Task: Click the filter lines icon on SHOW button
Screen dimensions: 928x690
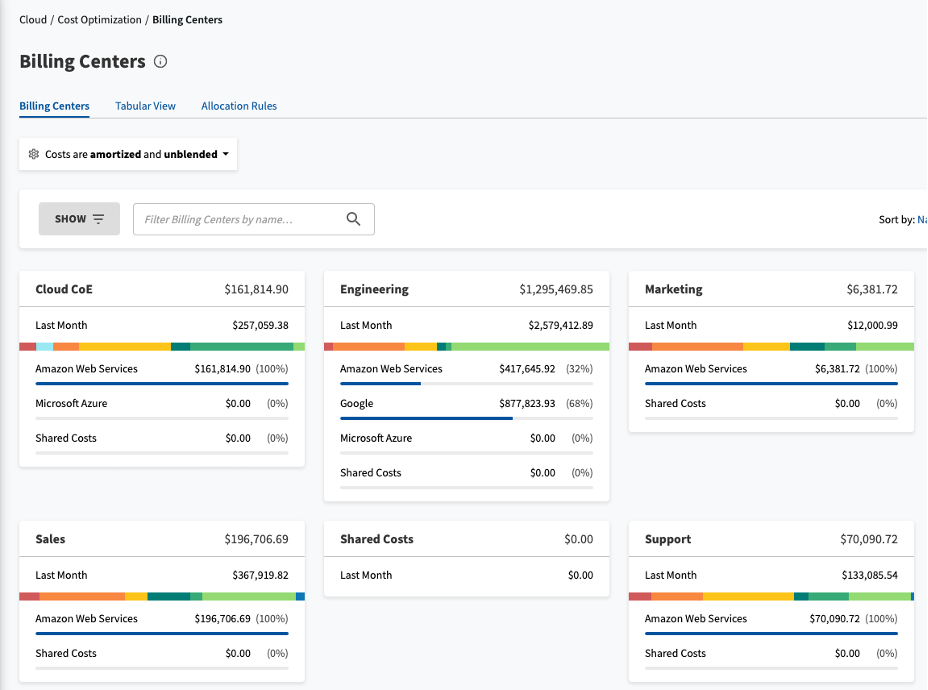Action: [98, 219]
